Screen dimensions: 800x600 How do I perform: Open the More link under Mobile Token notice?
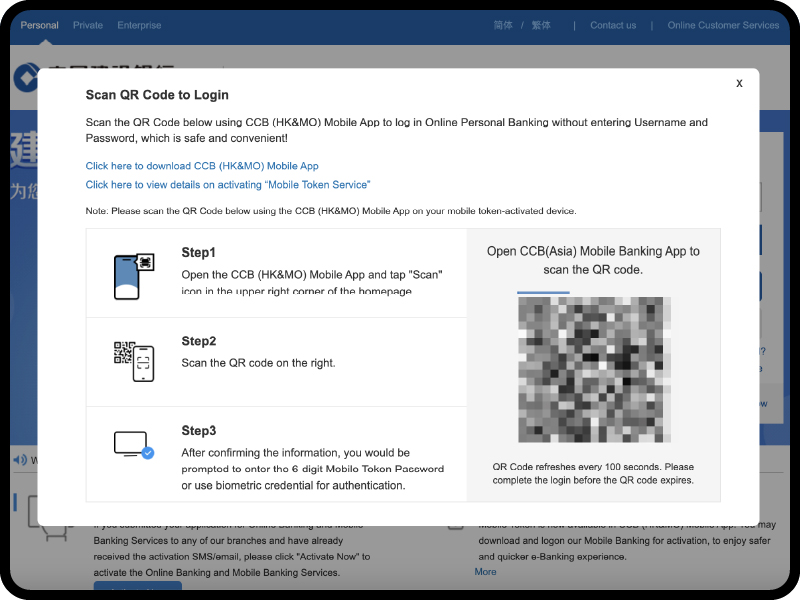[x=485, y=572]
